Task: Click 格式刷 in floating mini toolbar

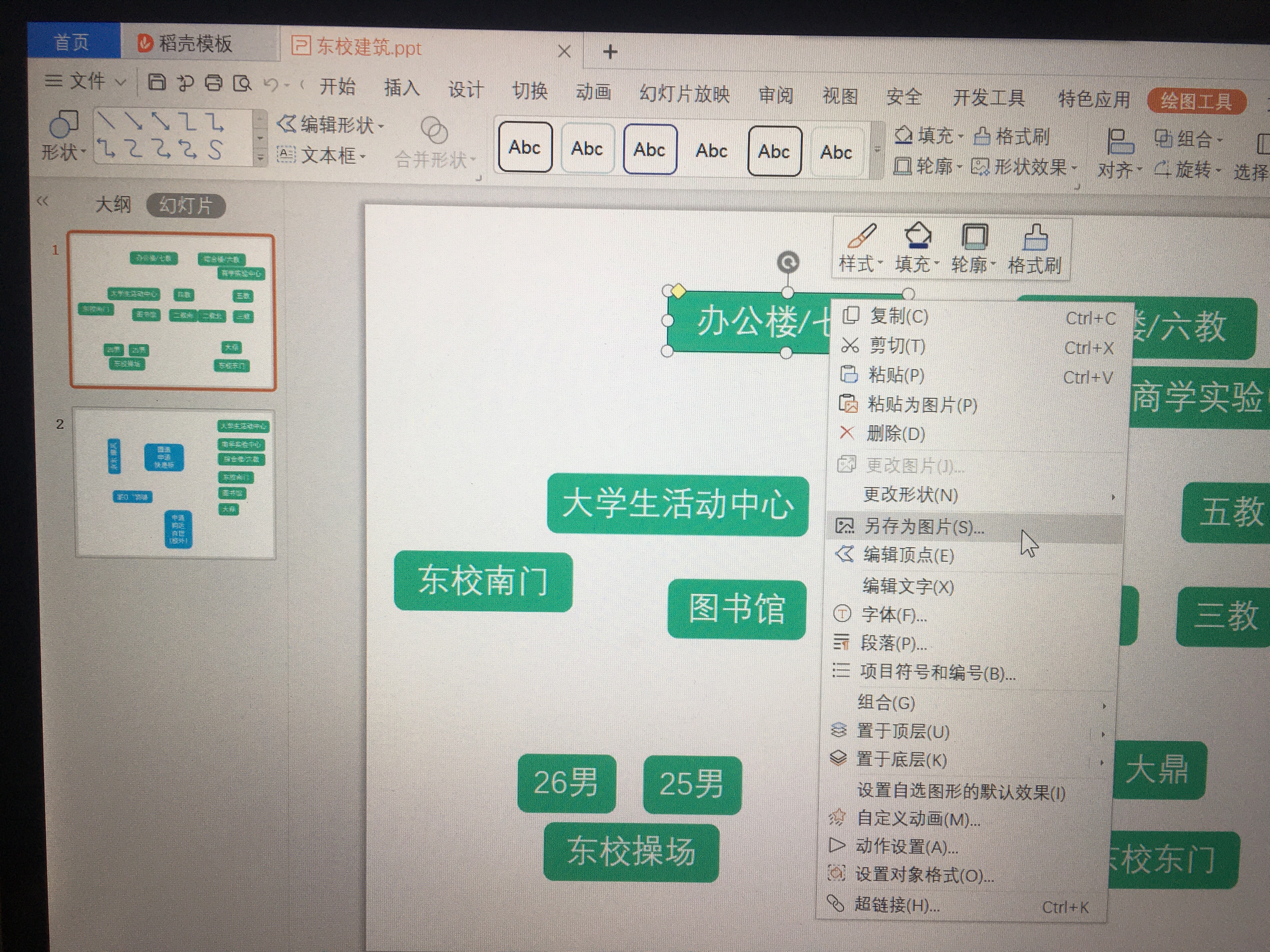Action: coord(1035,250)
